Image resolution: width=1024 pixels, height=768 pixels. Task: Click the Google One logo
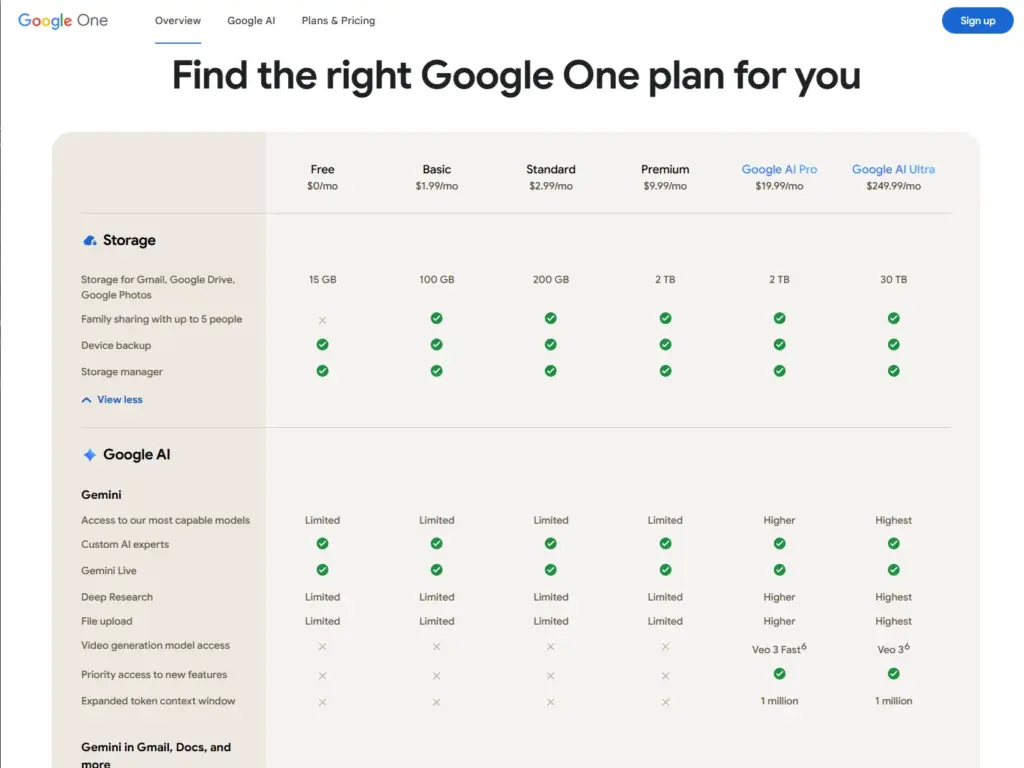(63, 21)
